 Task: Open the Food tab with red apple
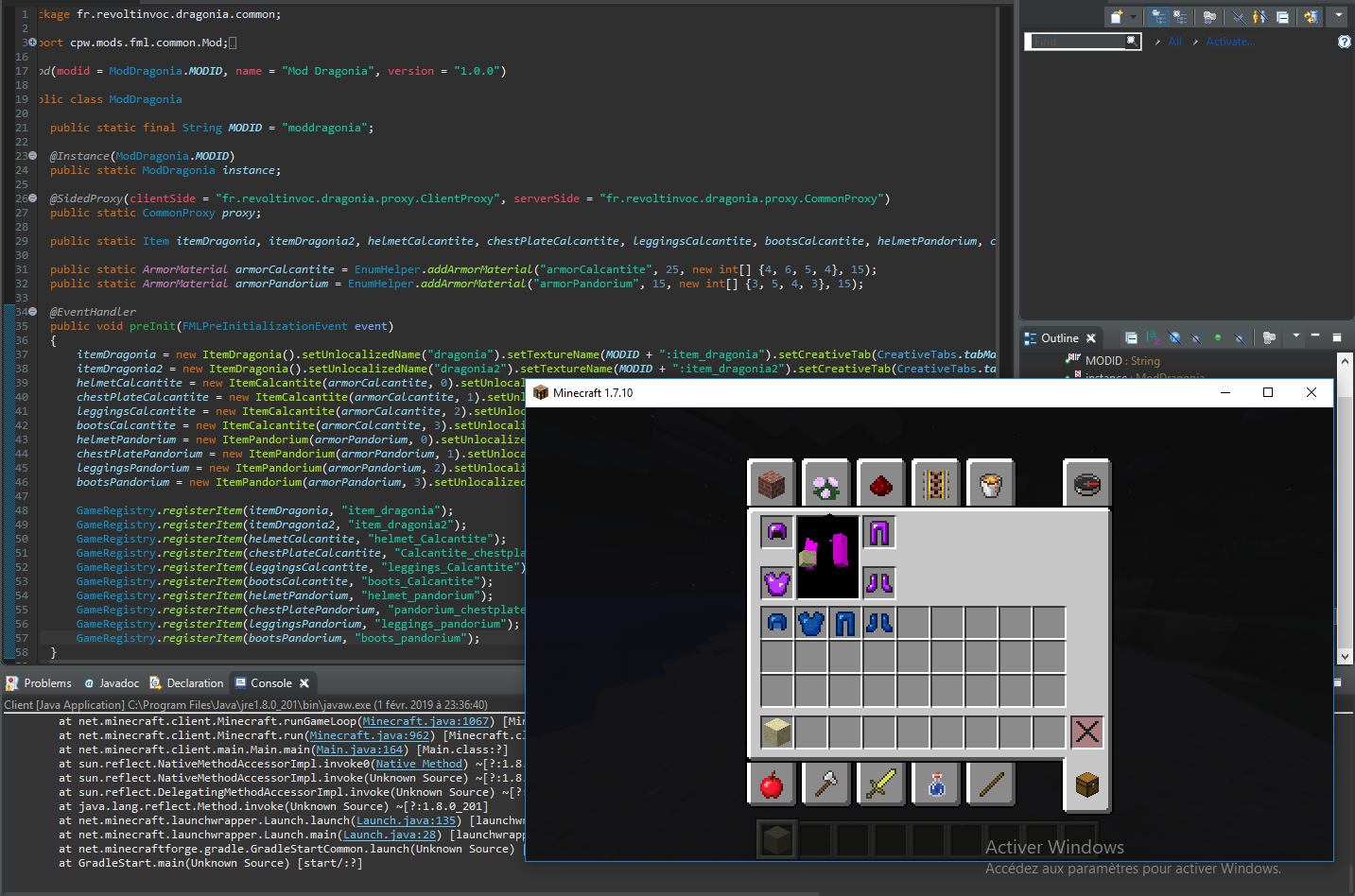pos(773,784)
